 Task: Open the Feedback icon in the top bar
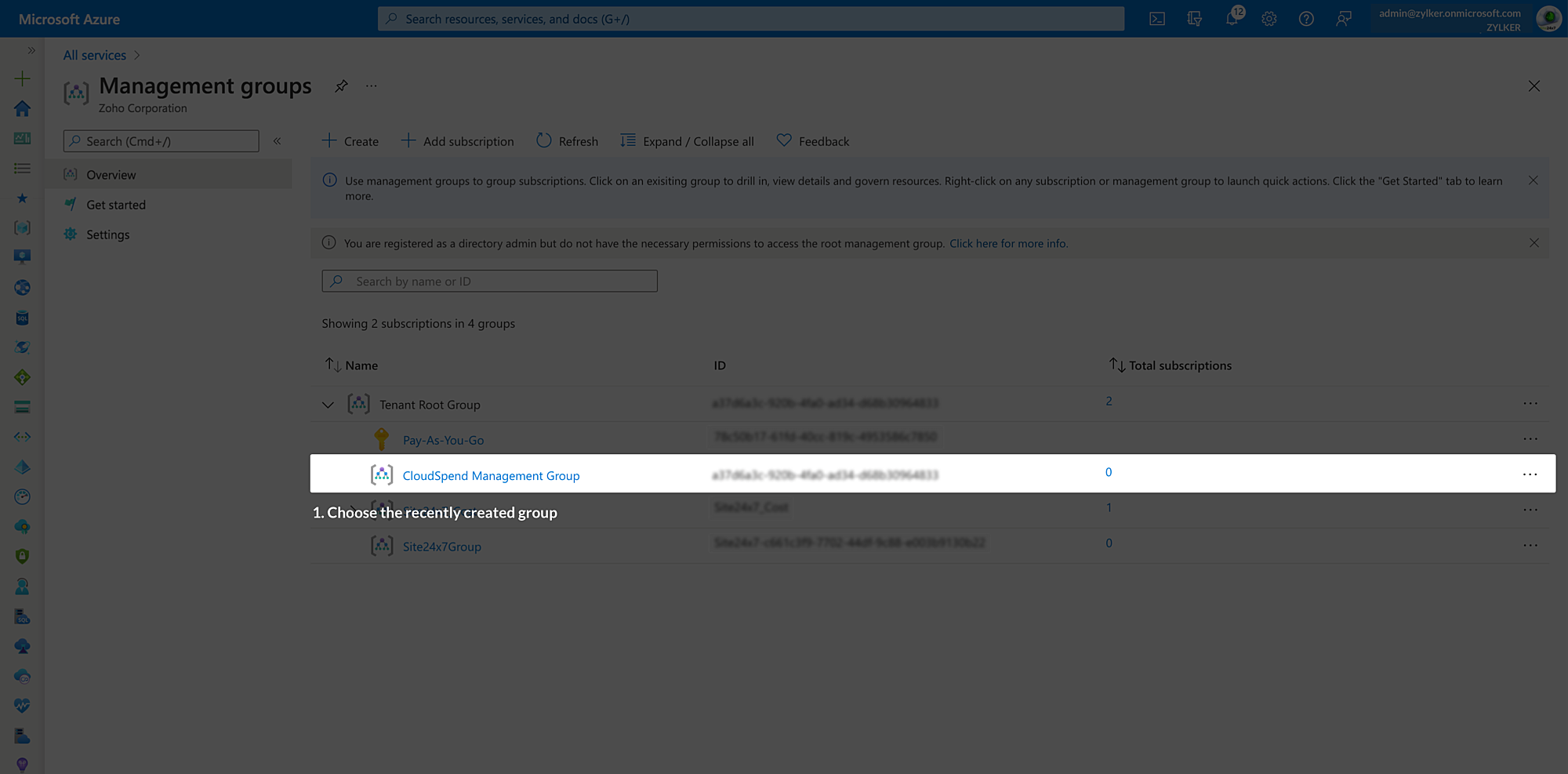[x=1344, y=18]
